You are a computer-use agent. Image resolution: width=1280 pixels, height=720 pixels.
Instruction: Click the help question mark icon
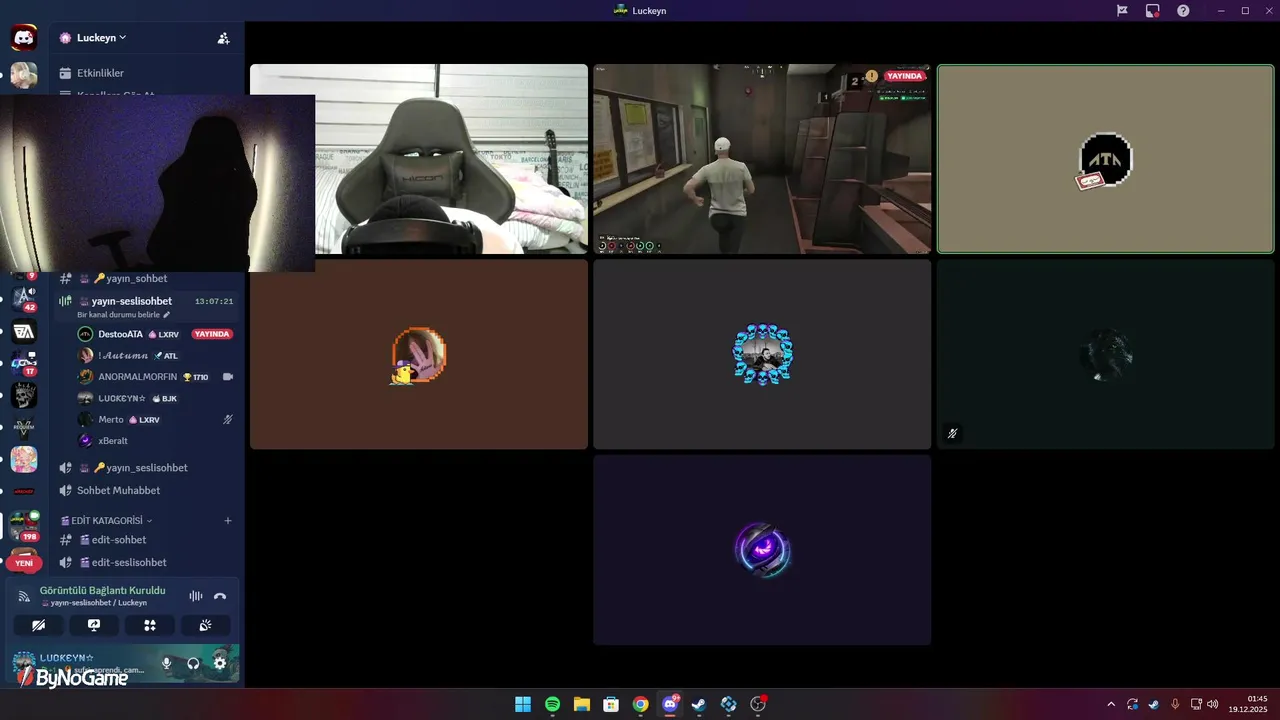coord(1183,11)
